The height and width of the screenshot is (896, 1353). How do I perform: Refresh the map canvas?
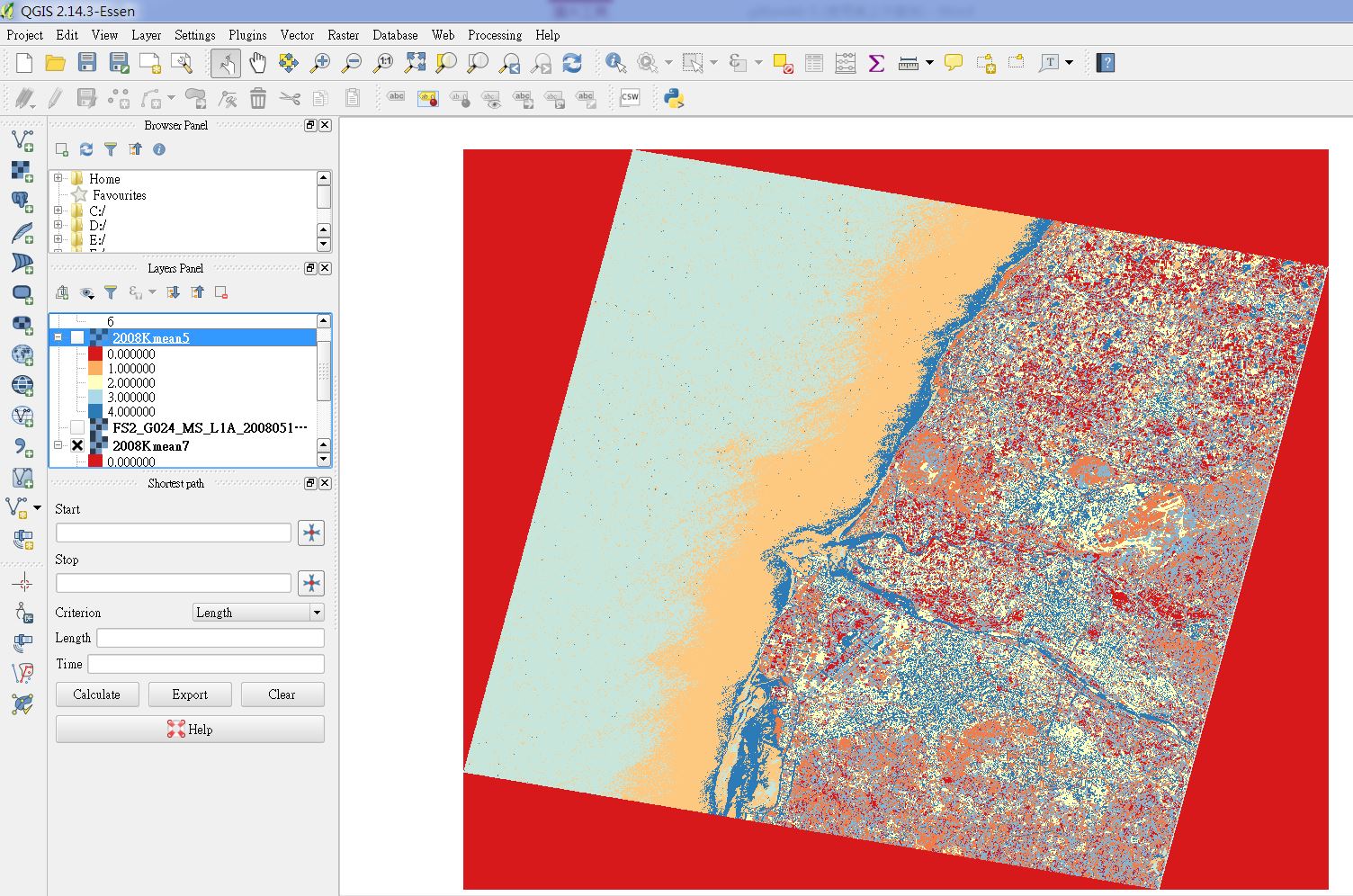point(572,63)
